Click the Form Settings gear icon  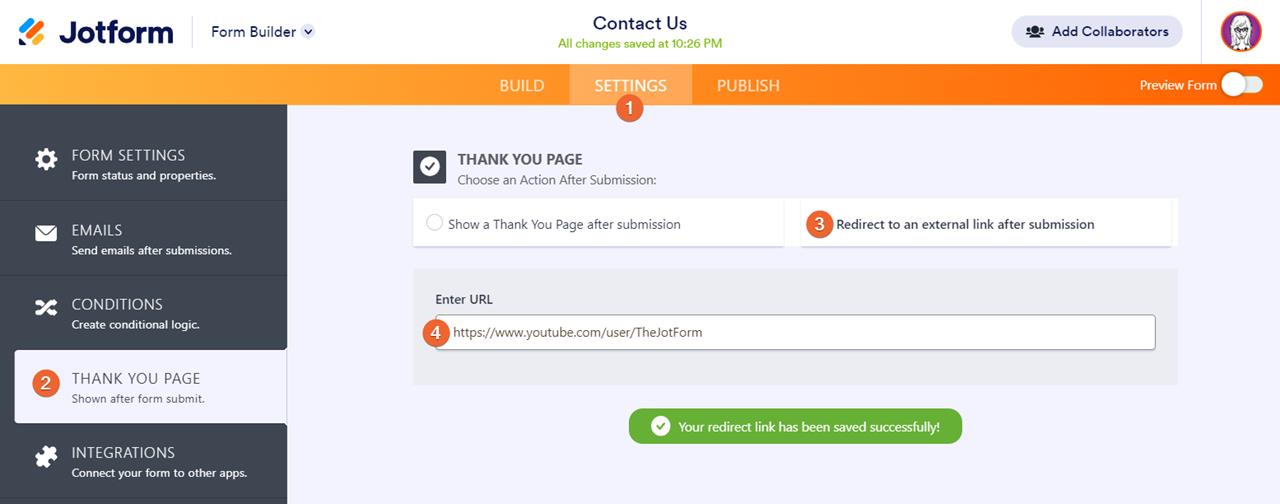(46, 159)
